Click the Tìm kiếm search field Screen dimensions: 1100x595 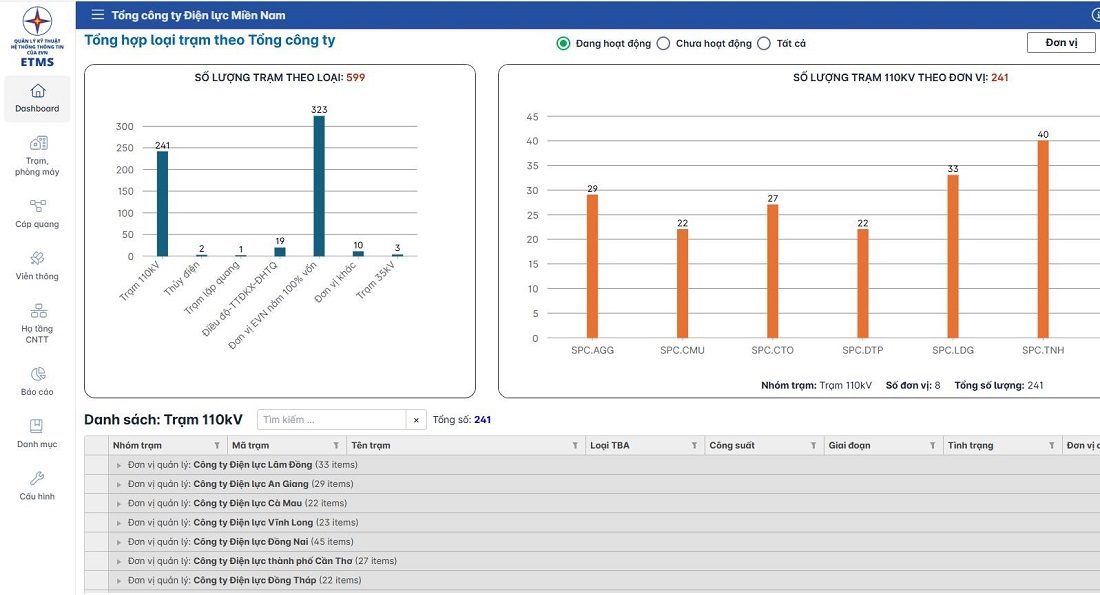(331, 420)
